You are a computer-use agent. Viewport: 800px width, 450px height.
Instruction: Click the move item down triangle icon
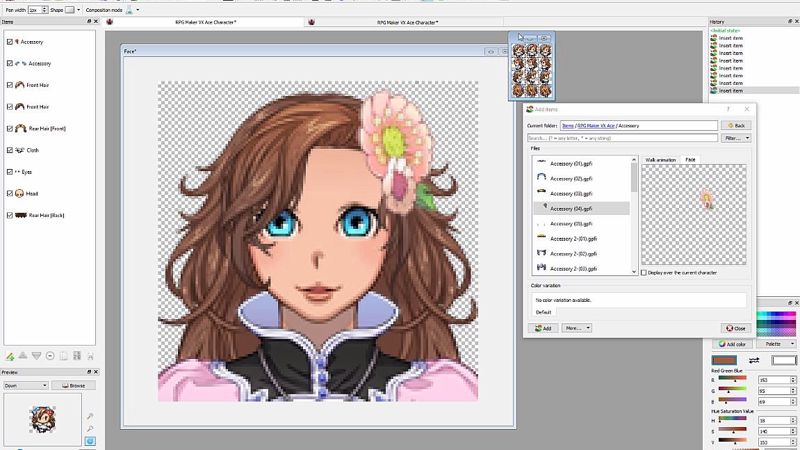click(x=36, y=356)
